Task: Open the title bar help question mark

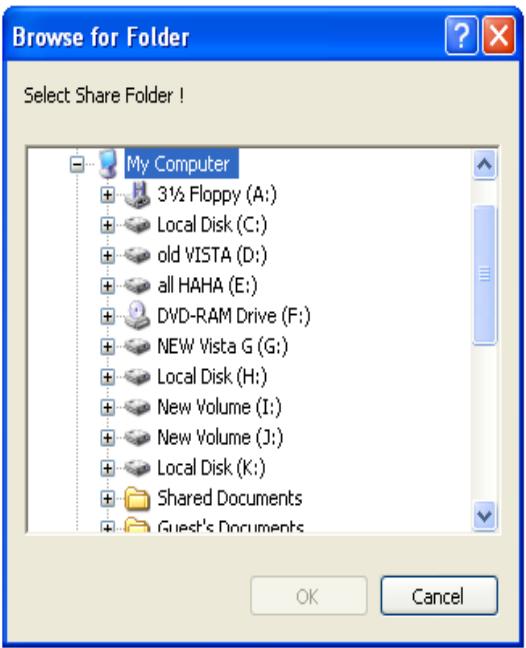Action: point(462,36)
